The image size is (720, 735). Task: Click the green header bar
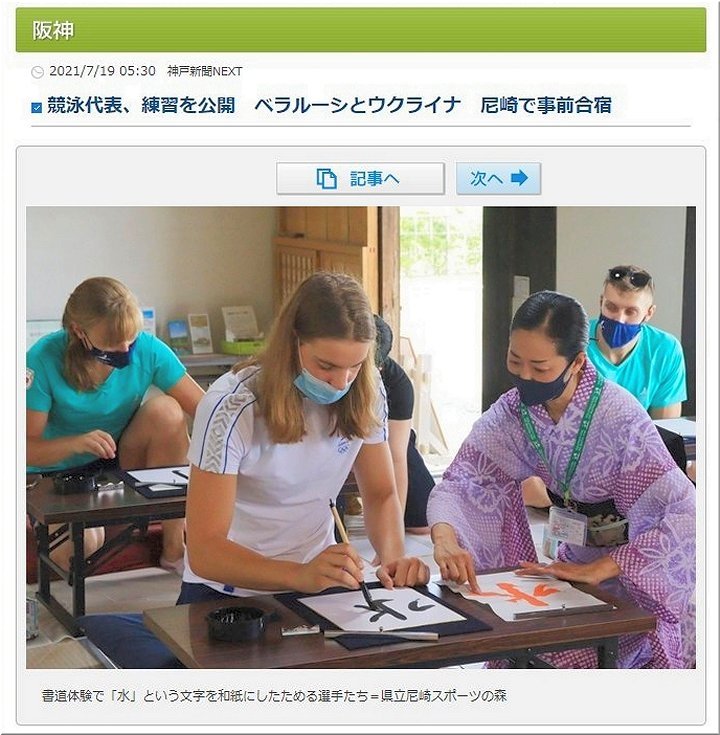coord(360,30)
